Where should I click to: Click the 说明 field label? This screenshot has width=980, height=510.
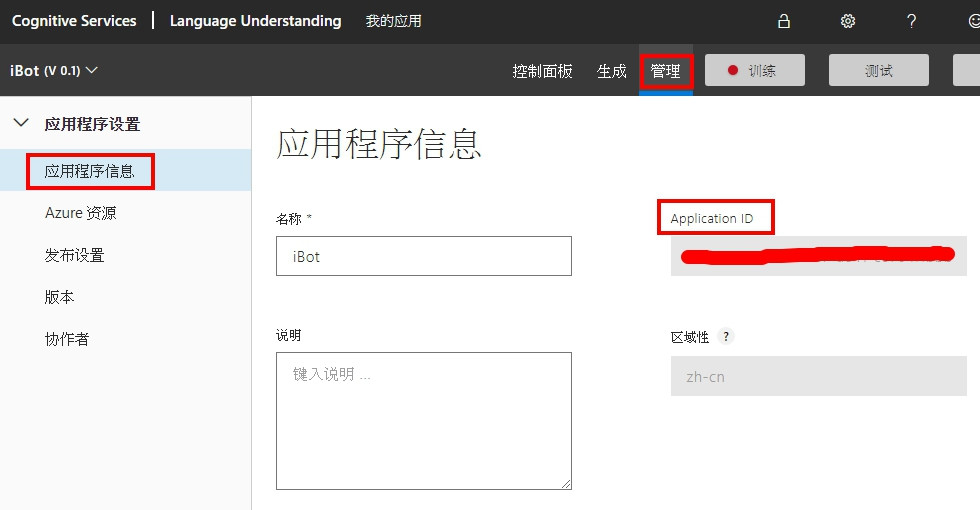(289, 335)
